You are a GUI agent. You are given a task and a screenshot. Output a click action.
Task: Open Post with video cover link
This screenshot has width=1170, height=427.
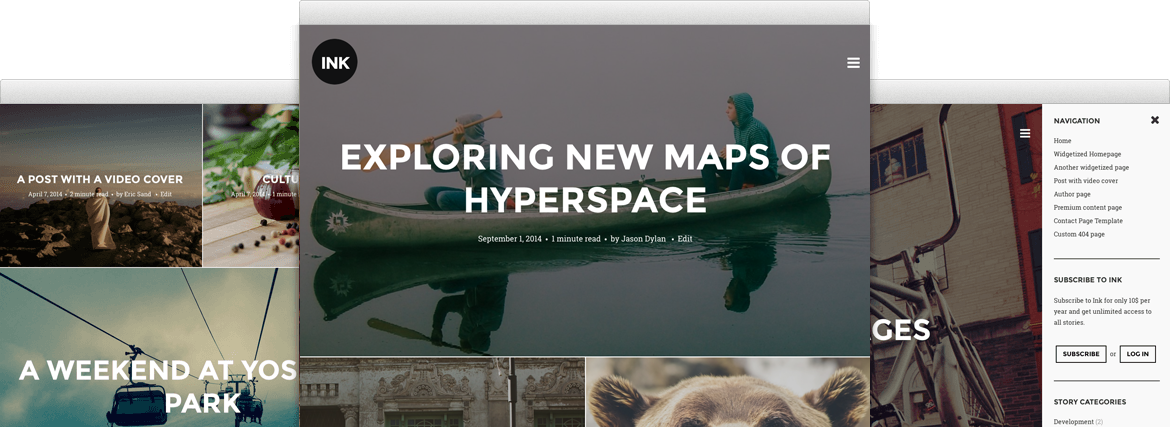coord(1086,181)
